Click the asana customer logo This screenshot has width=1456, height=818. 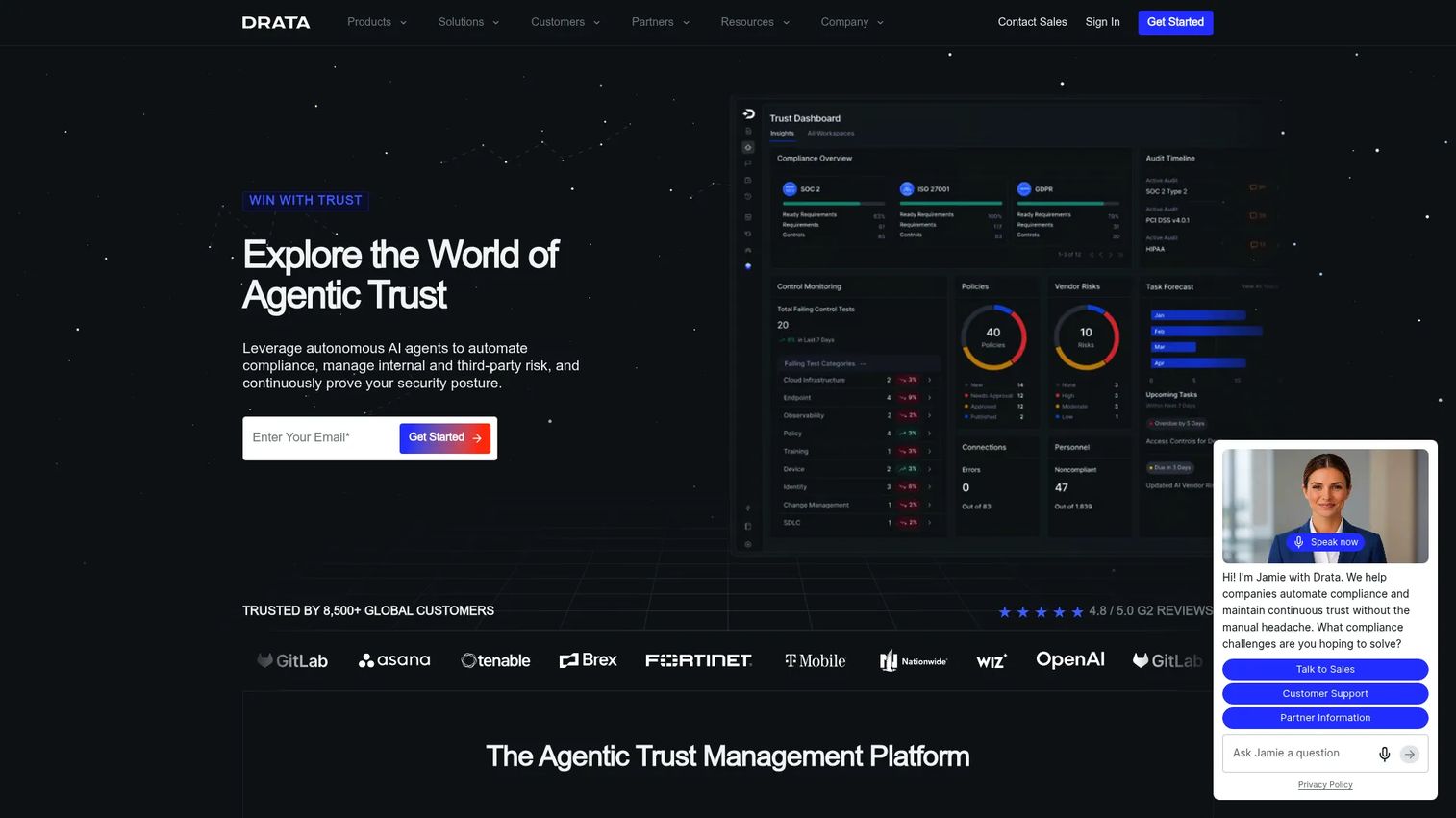click(394, 660)
